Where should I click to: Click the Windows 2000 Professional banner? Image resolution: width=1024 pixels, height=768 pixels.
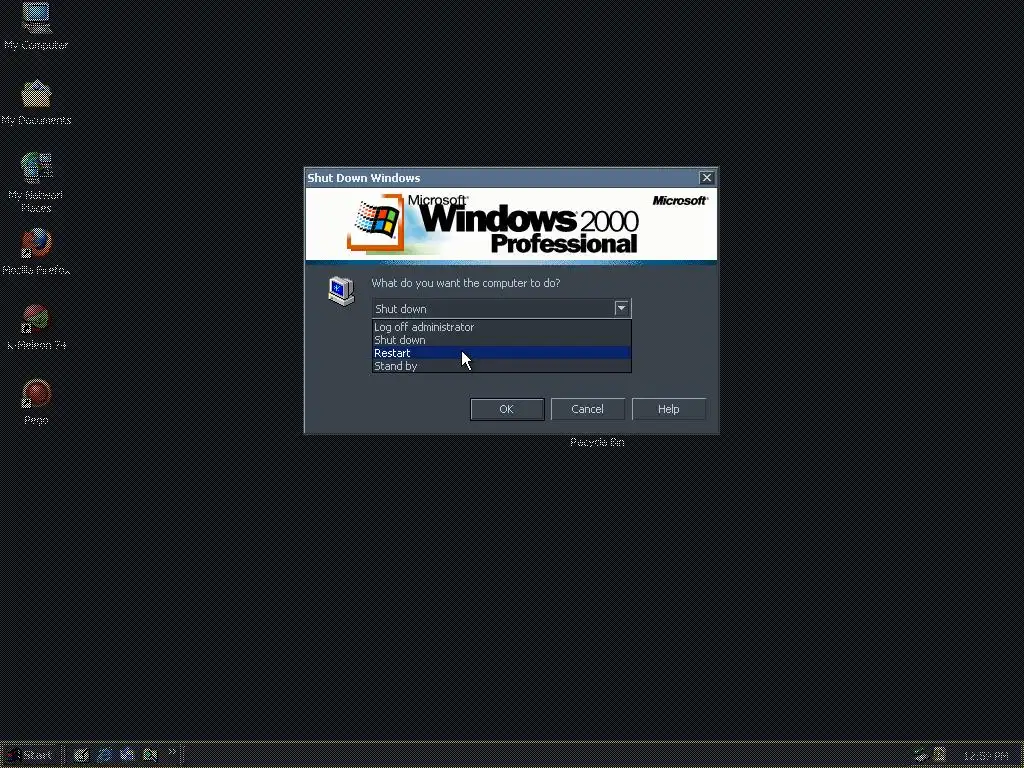click(511, 225)
